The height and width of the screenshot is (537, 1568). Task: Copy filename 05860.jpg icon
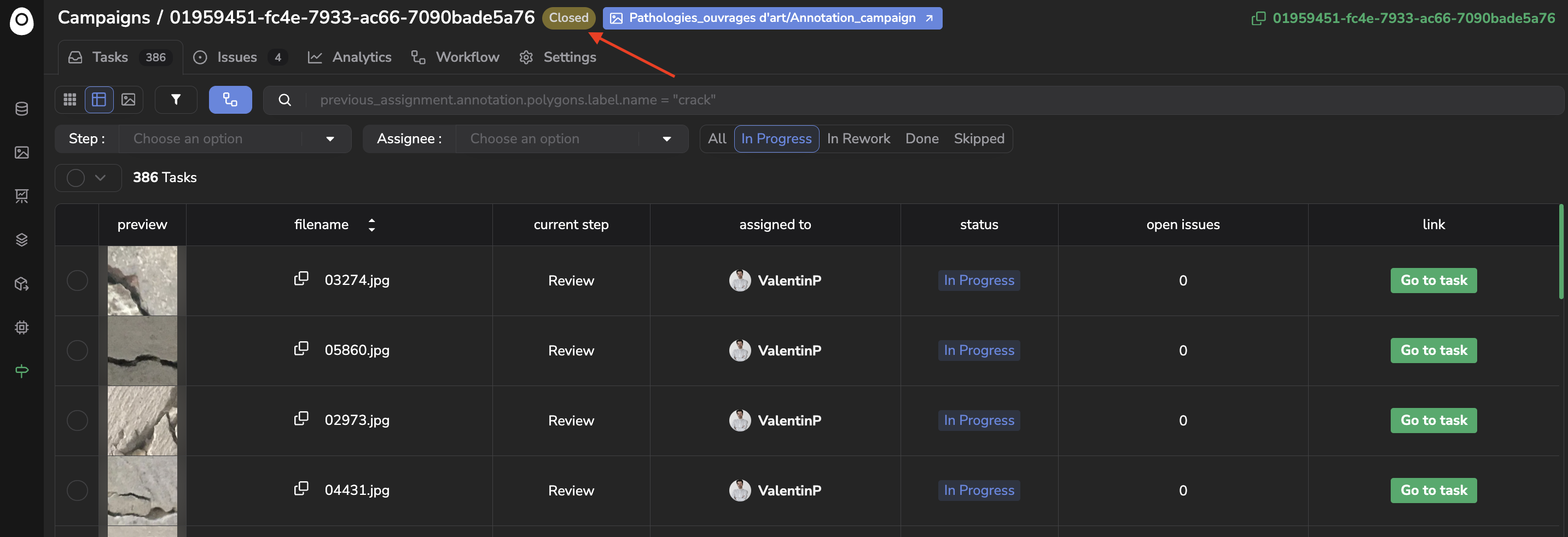click(x=301, y=349)
